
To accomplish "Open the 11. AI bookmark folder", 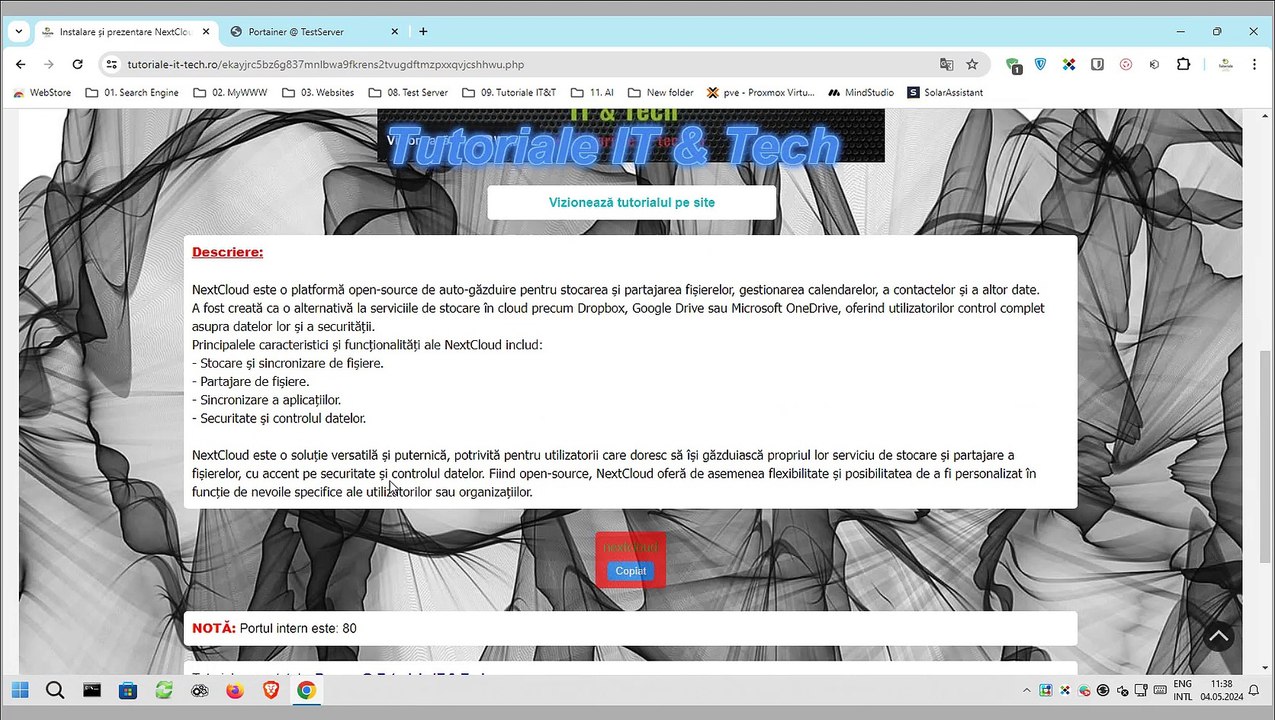I will click(x=591, y=92).
